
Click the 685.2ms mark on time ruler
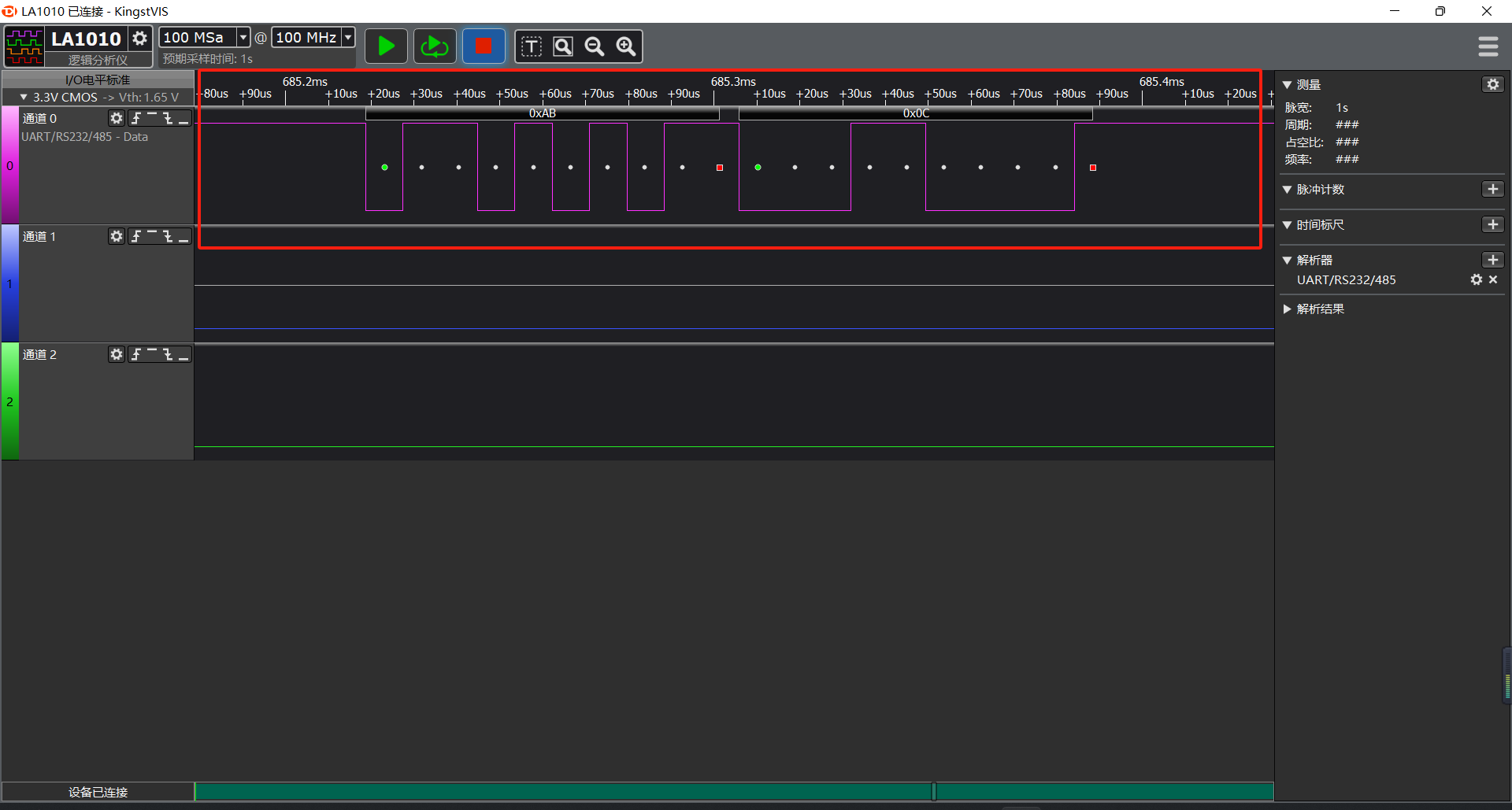[305, 82]
